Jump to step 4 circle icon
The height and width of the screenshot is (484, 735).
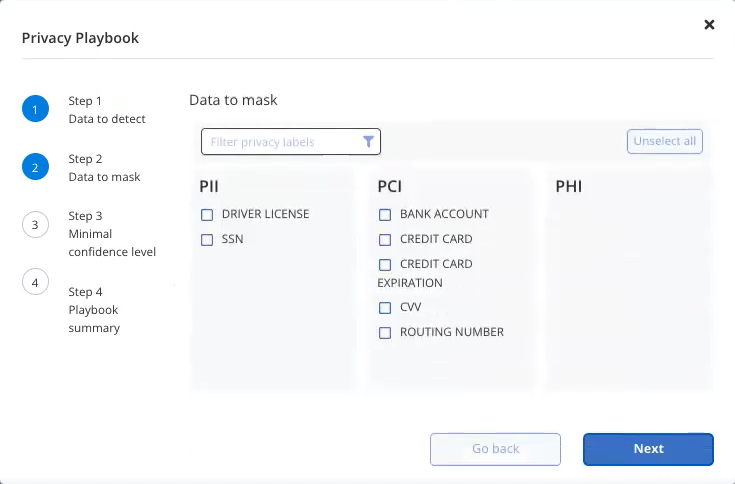click(x=35, y=282)
